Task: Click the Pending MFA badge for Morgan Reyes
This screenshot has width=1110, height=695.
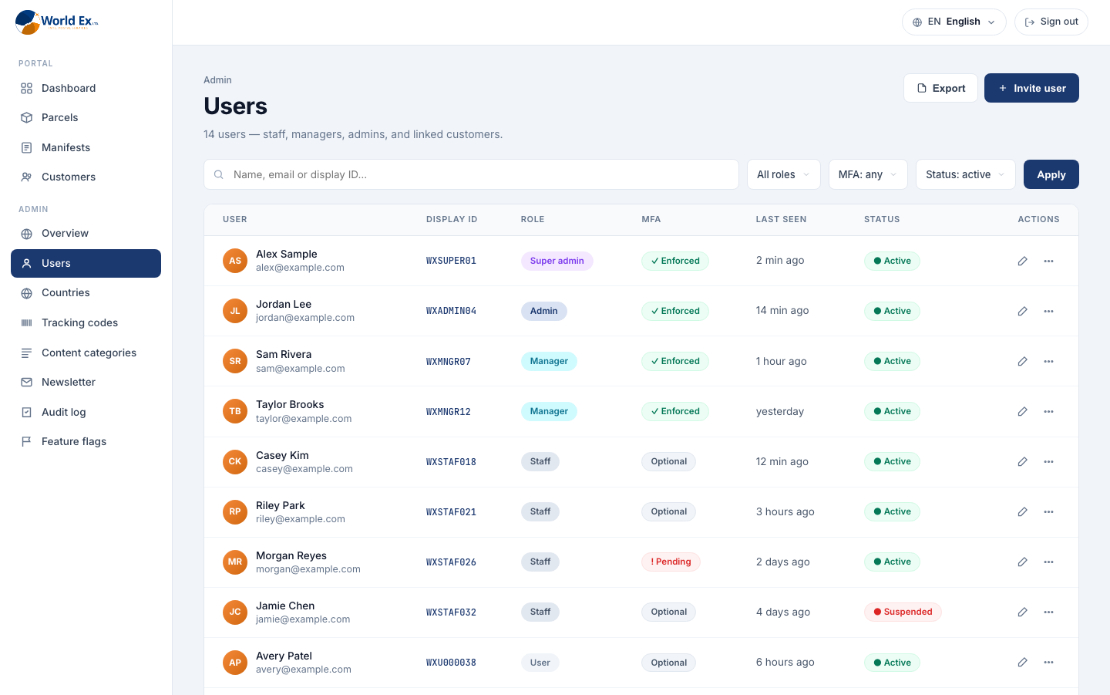Action: coord(671,562)
